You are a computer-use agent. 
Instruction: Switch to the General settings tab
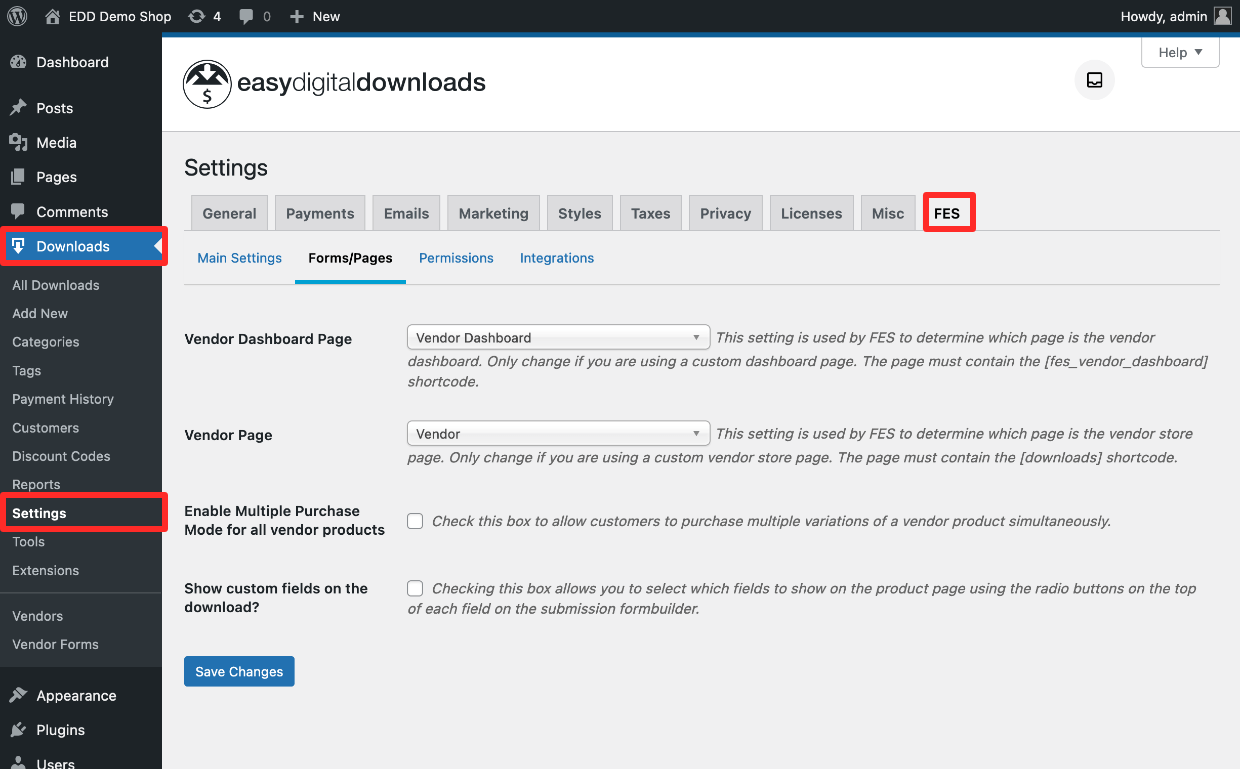(x=229, y=213)
